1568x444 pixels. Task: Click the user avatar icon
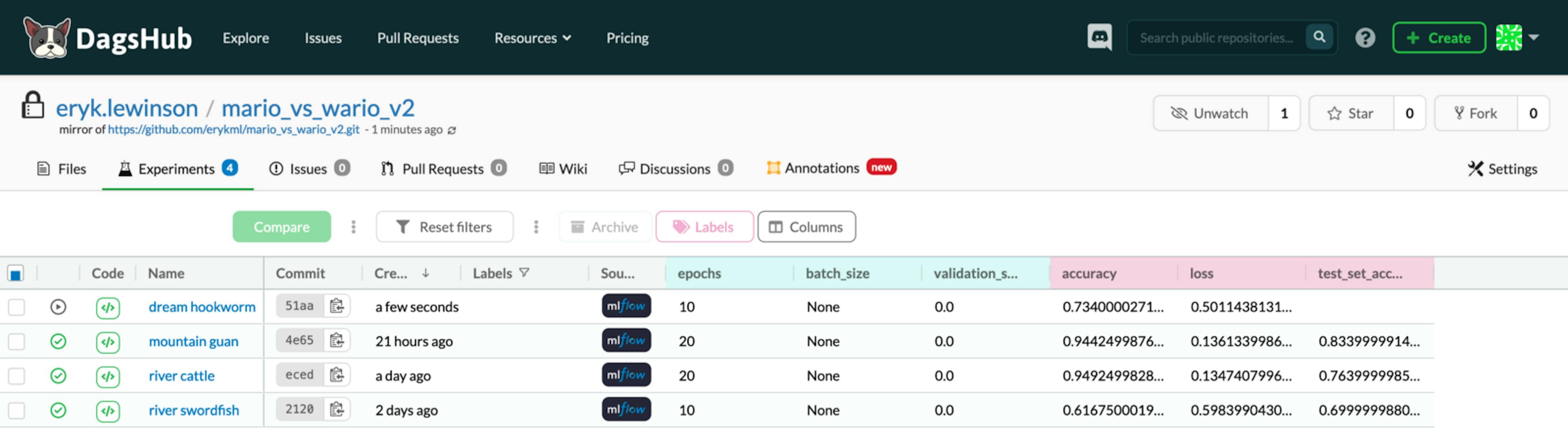point(1508,38)
